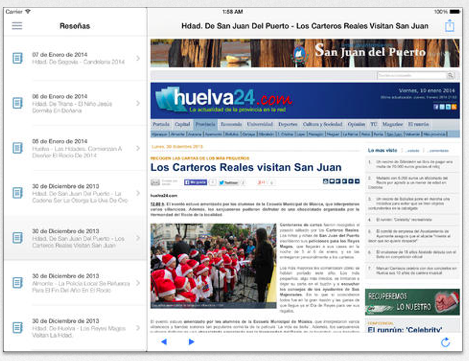Open the Opinión tab

(x=356, y=124)
